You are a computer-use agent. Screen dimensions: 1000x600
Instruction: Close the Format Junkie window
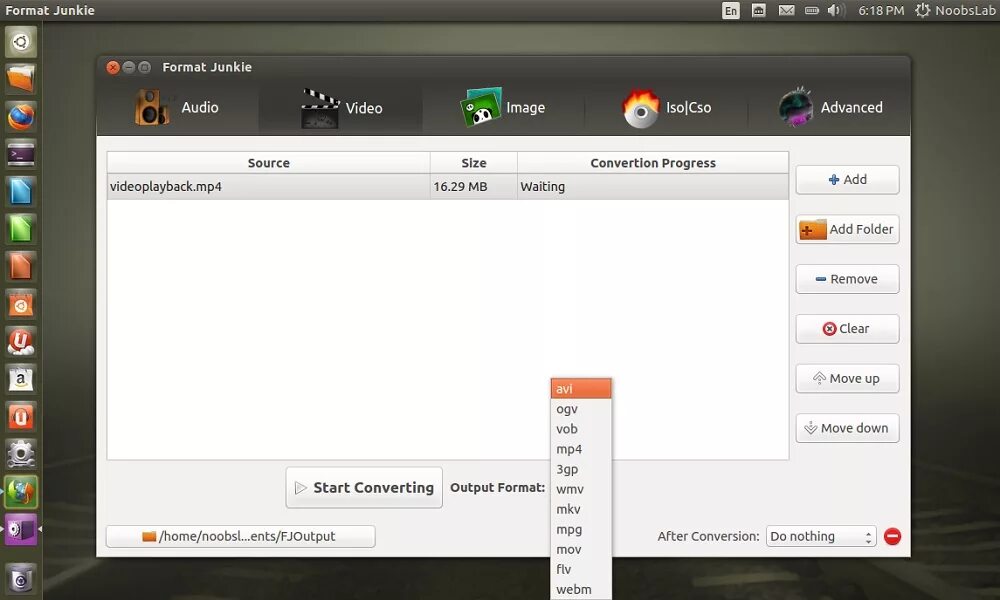(113, 67)
